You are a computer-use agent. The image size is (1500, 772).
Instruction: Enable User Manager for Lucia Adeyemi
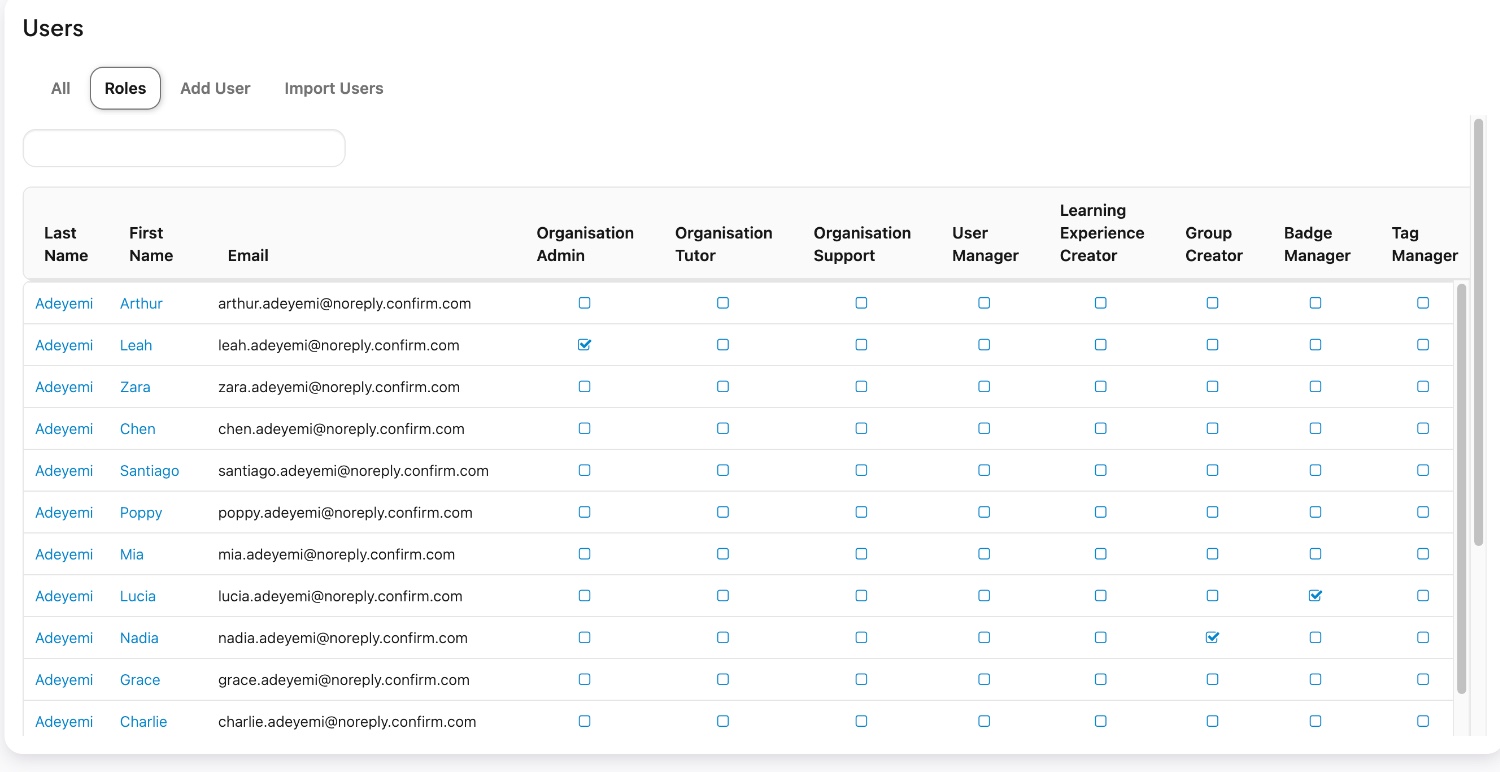pos(984,596)
